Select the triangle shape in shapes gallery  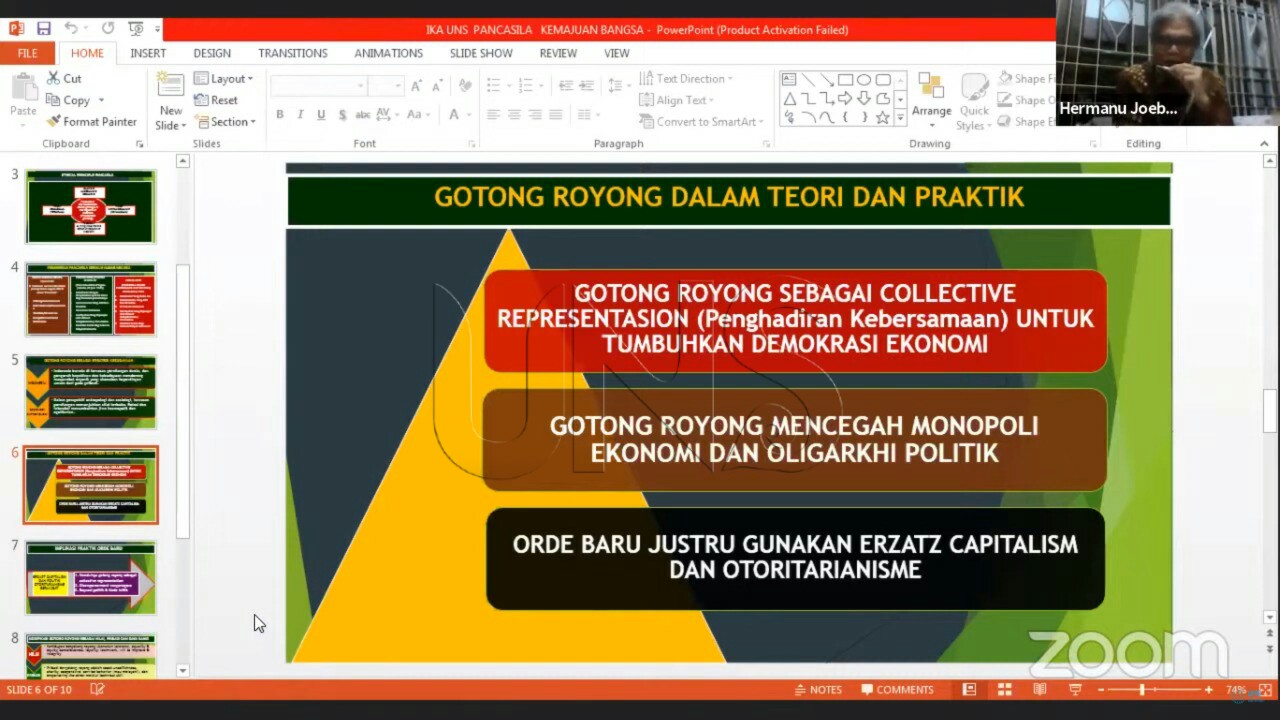click(x=789, y=98)
